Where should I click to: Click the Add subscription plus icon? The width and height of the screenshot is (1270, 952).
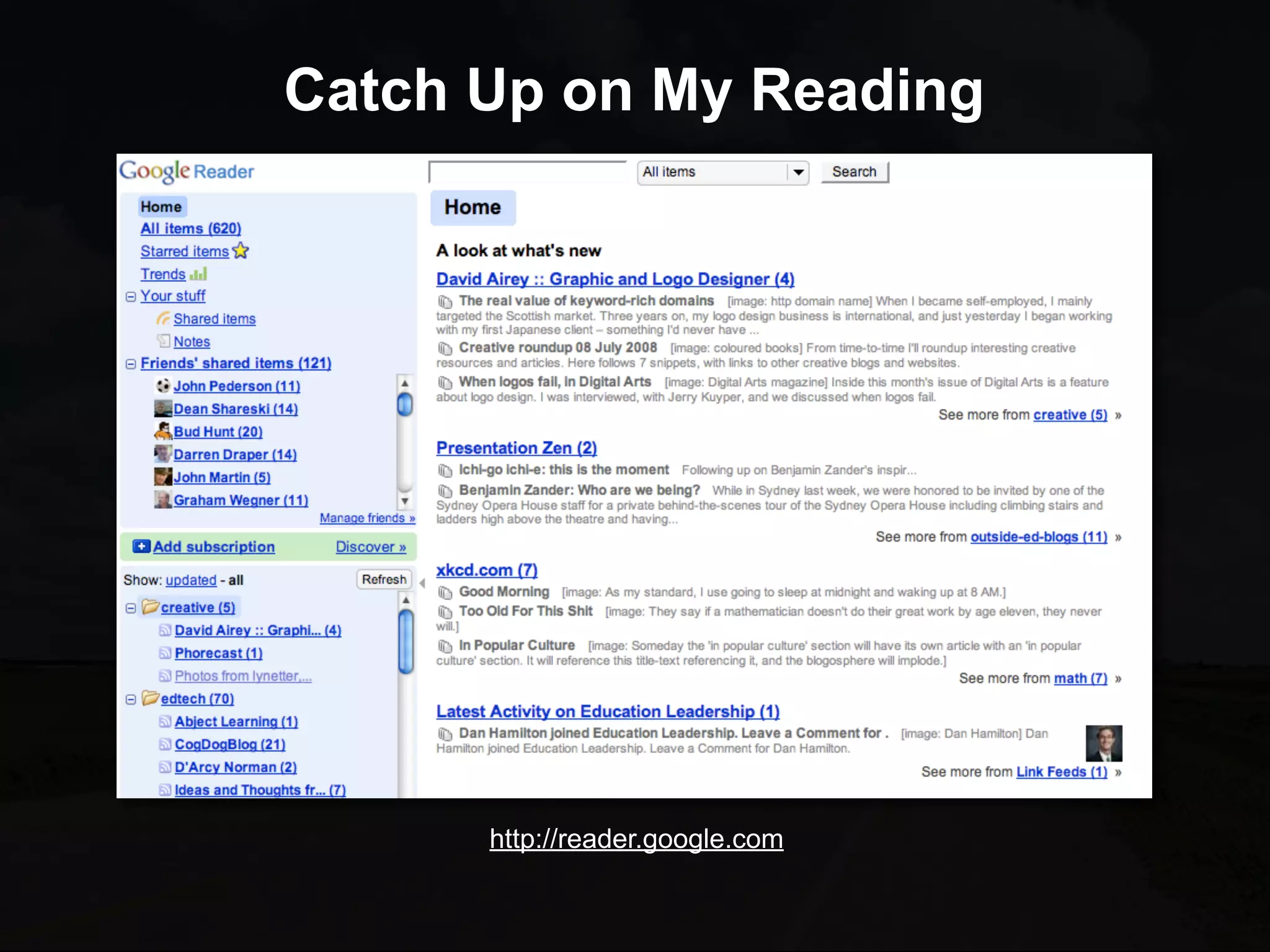[141, 547]
